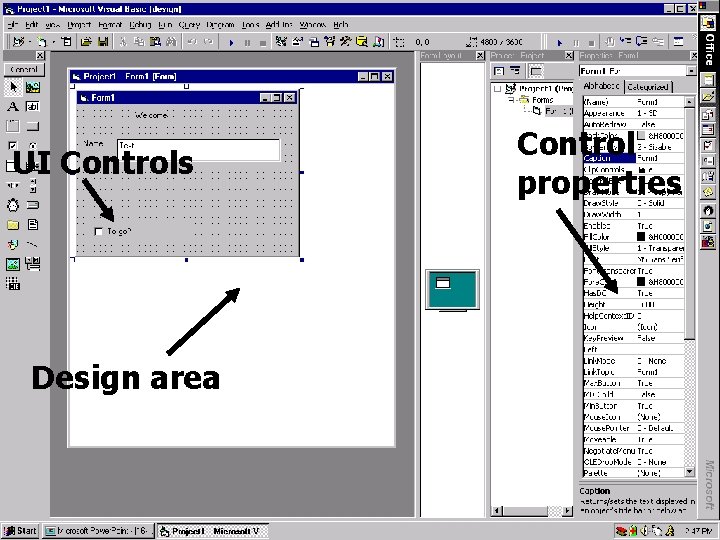Switch to the Alphabetic properties tab
The image size is (720, 540).
(602, 86)
